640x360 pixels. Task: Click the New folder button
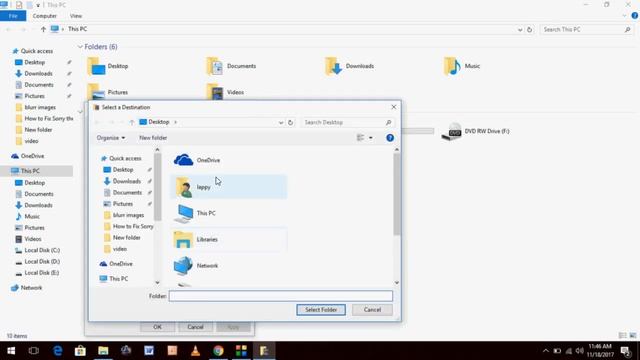click(x=153, y=138)
